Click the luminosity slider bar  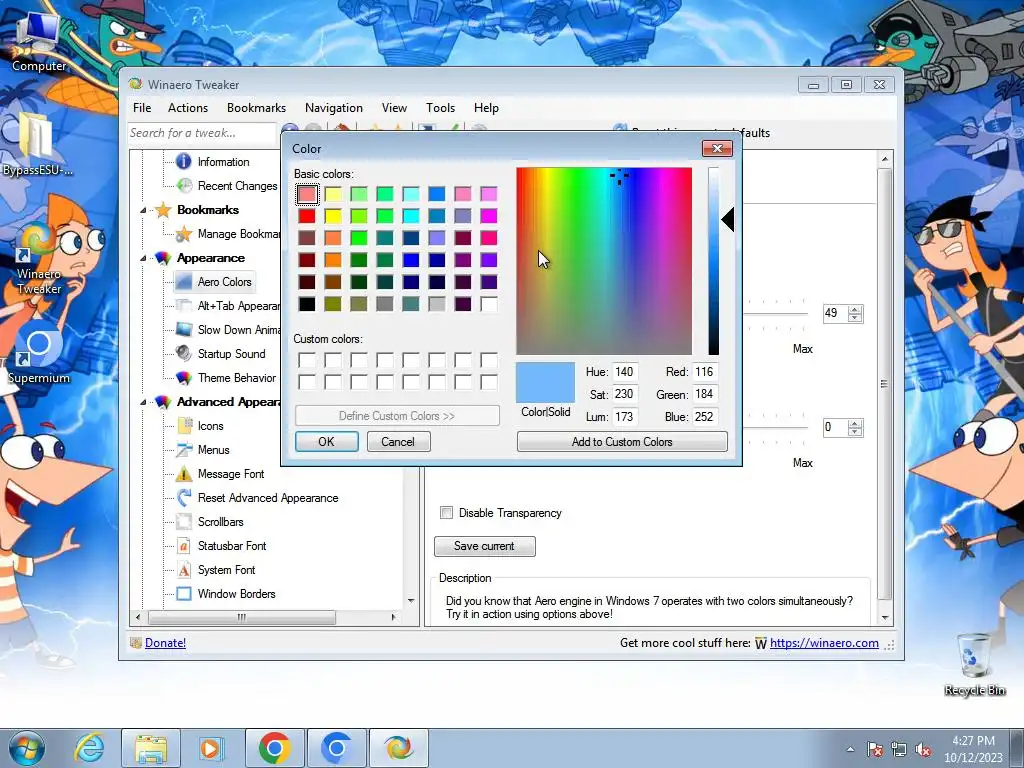[713, 261]
